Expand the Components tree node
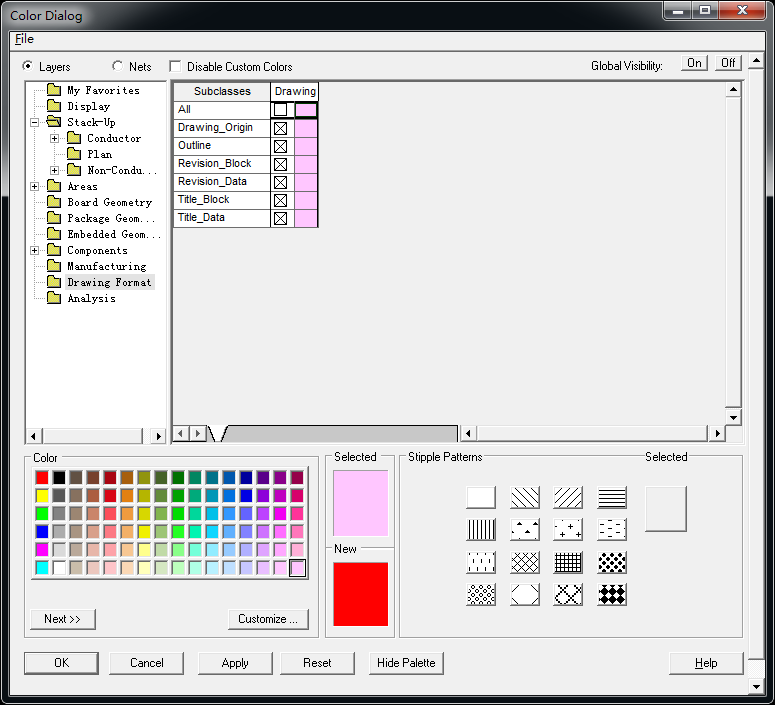 click(x=35, y=250)
